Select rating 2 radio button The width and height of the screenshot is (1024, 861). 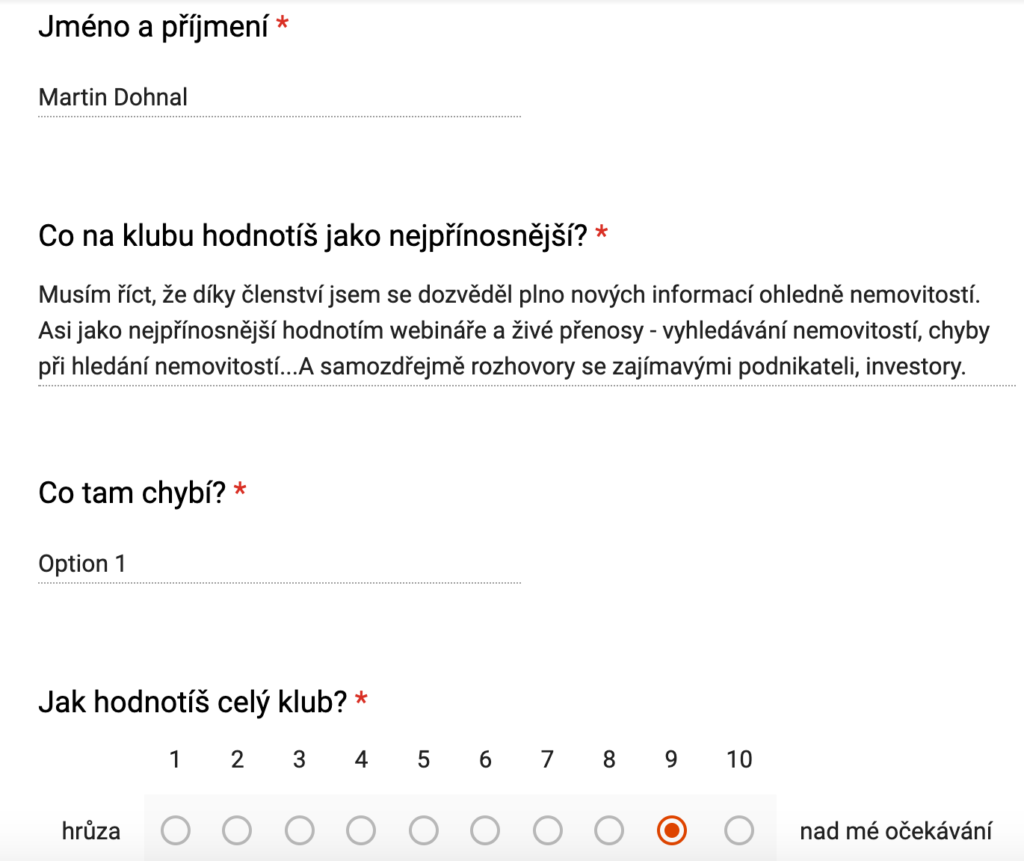point(237,831)
